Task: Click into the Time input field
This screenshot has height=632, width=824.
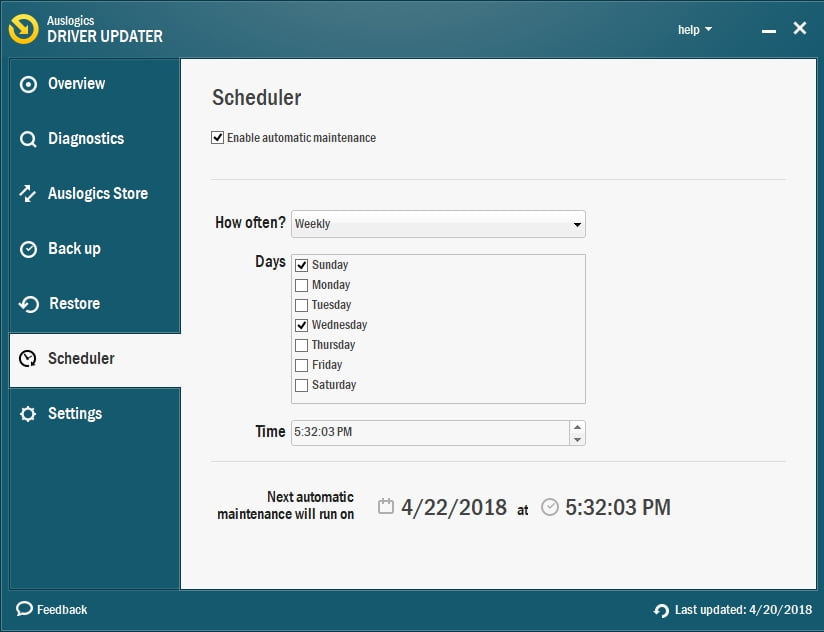Action: pyautogui.click(x=430, y=432)
